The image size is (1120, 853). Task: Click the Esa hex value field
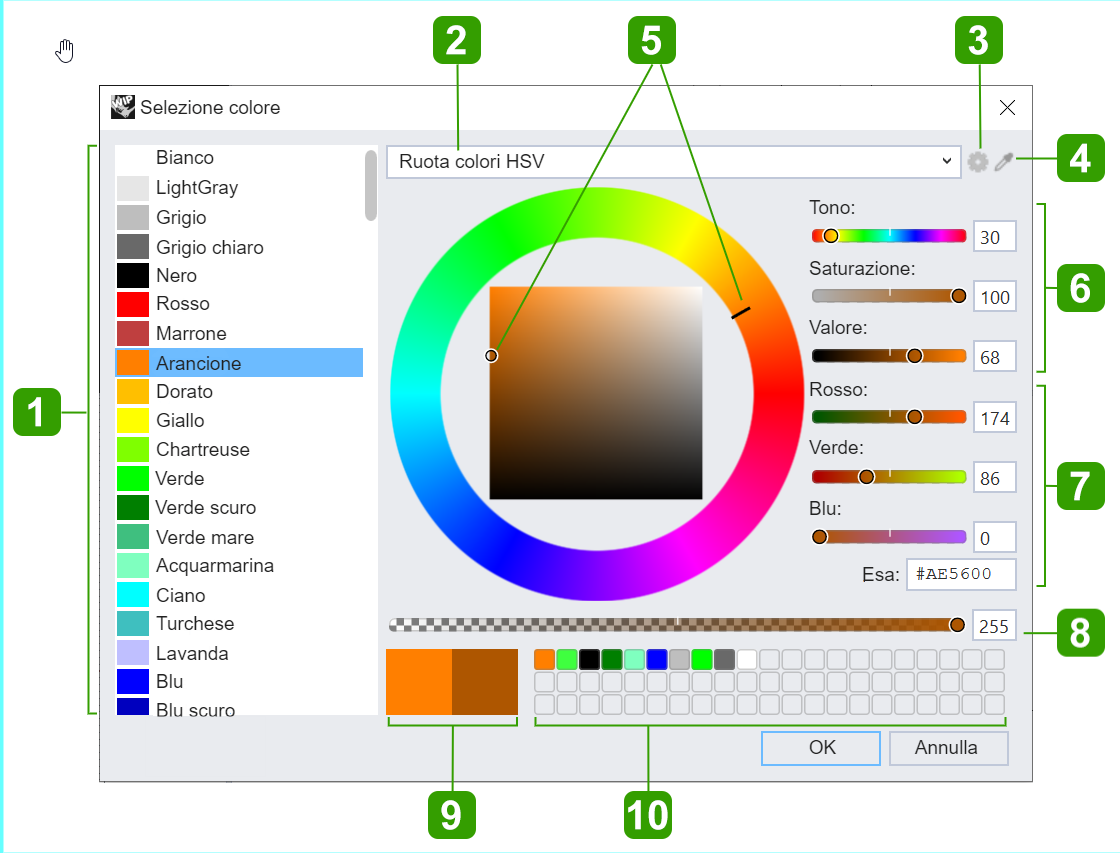961,574
